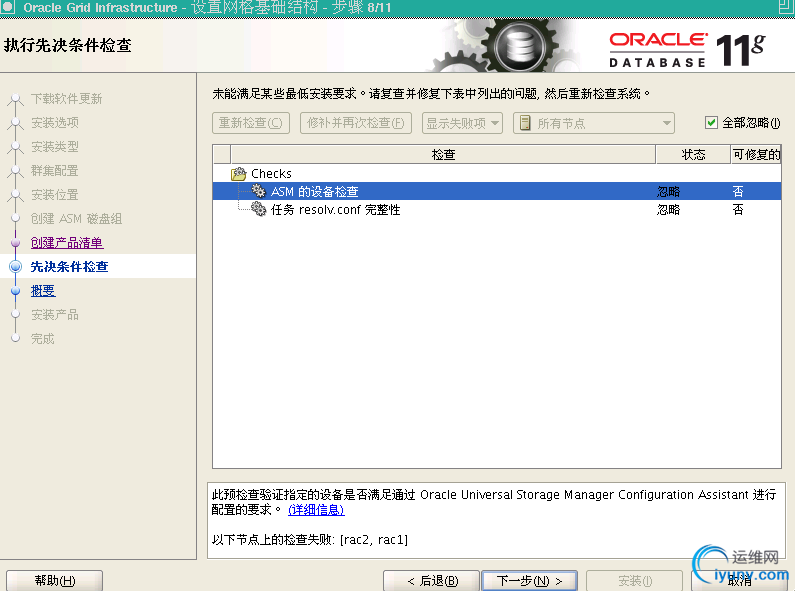Click the 状态 column header

[x=693, y=155]
